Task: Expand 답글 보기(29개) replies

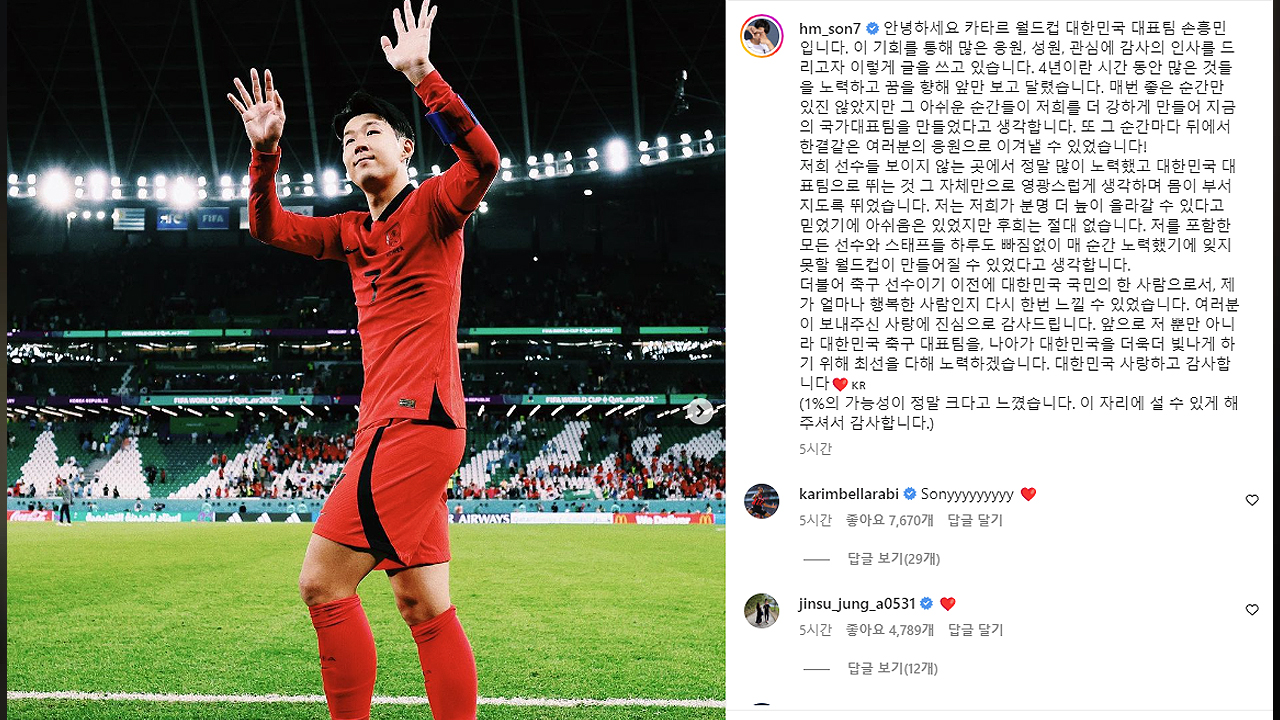Action: click(893, 559)
